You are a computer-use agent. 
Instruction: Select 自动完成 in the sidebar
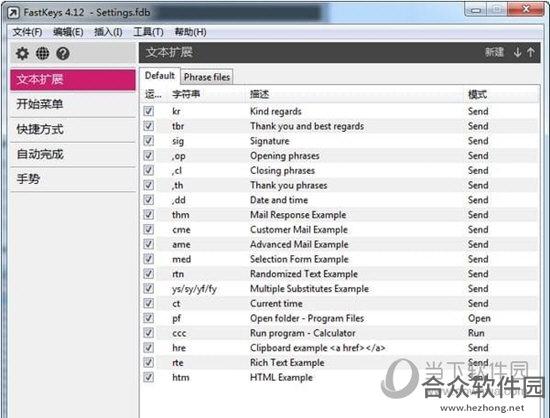[73, 154]
